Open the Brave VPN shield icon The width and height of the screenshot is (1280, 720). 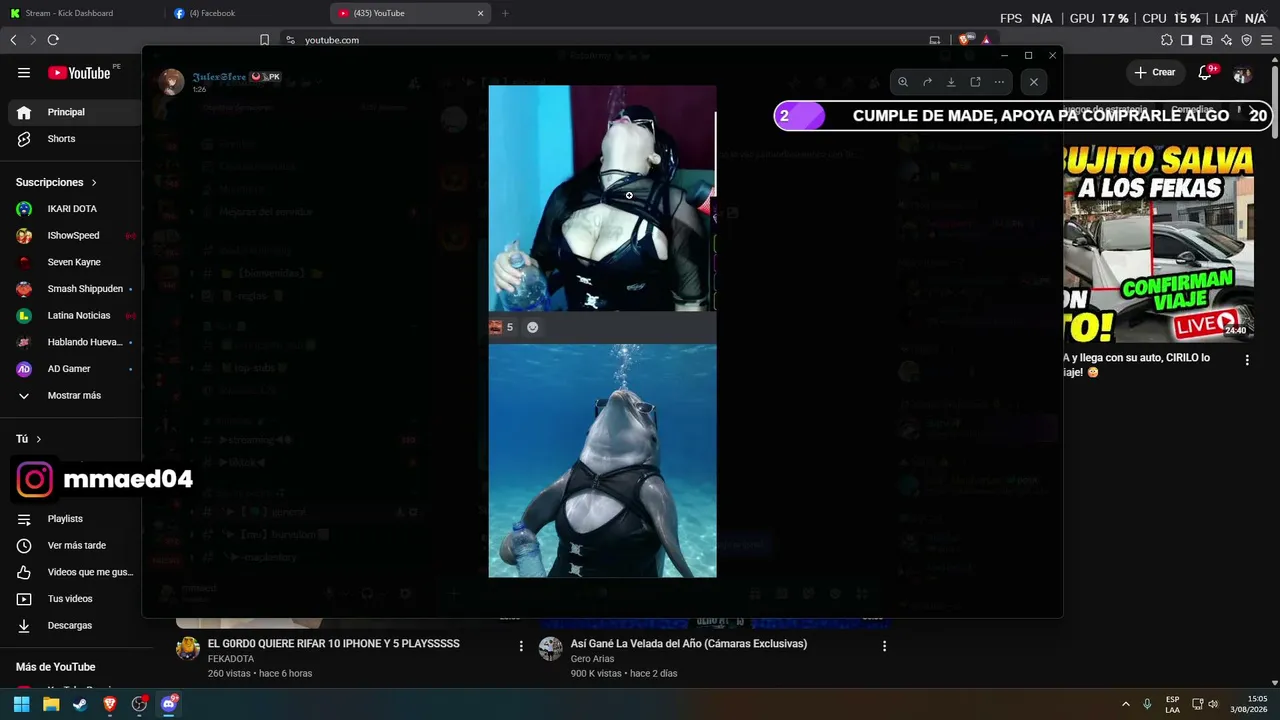pos(1246,40)
